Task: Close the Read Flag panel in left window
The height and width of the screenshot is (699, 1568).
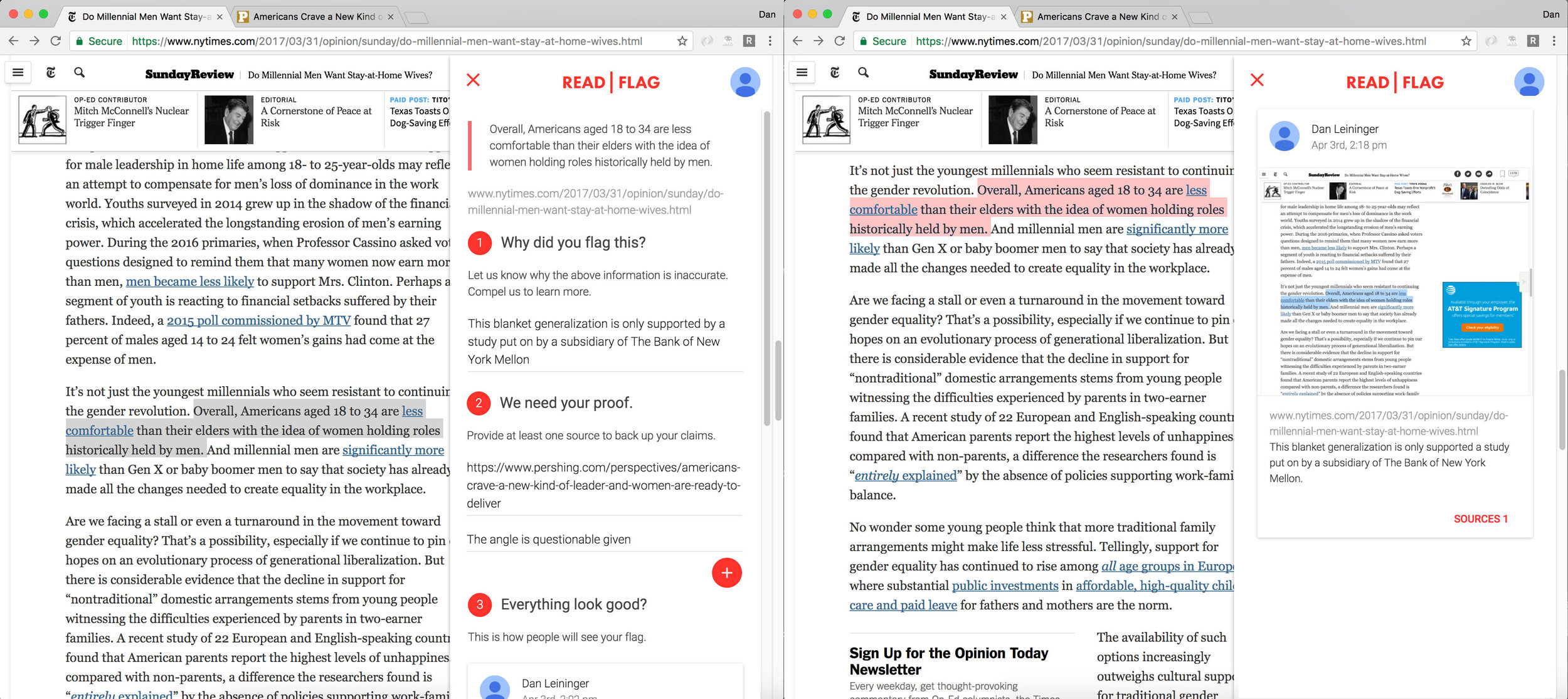Action: 473,80
